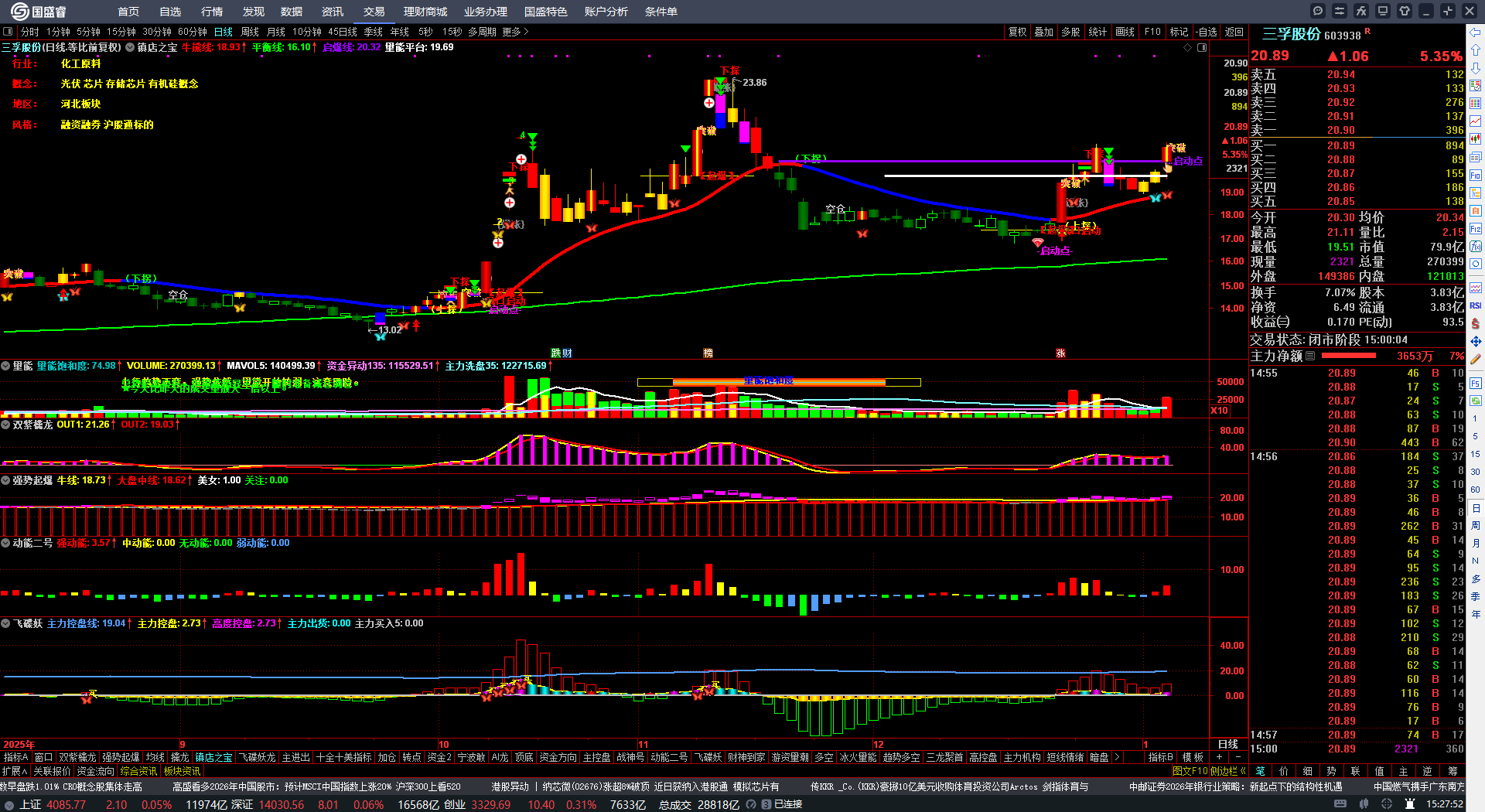Expand the 指标A indicator group
Screen dimensions: 1485x812
point(15,757)
